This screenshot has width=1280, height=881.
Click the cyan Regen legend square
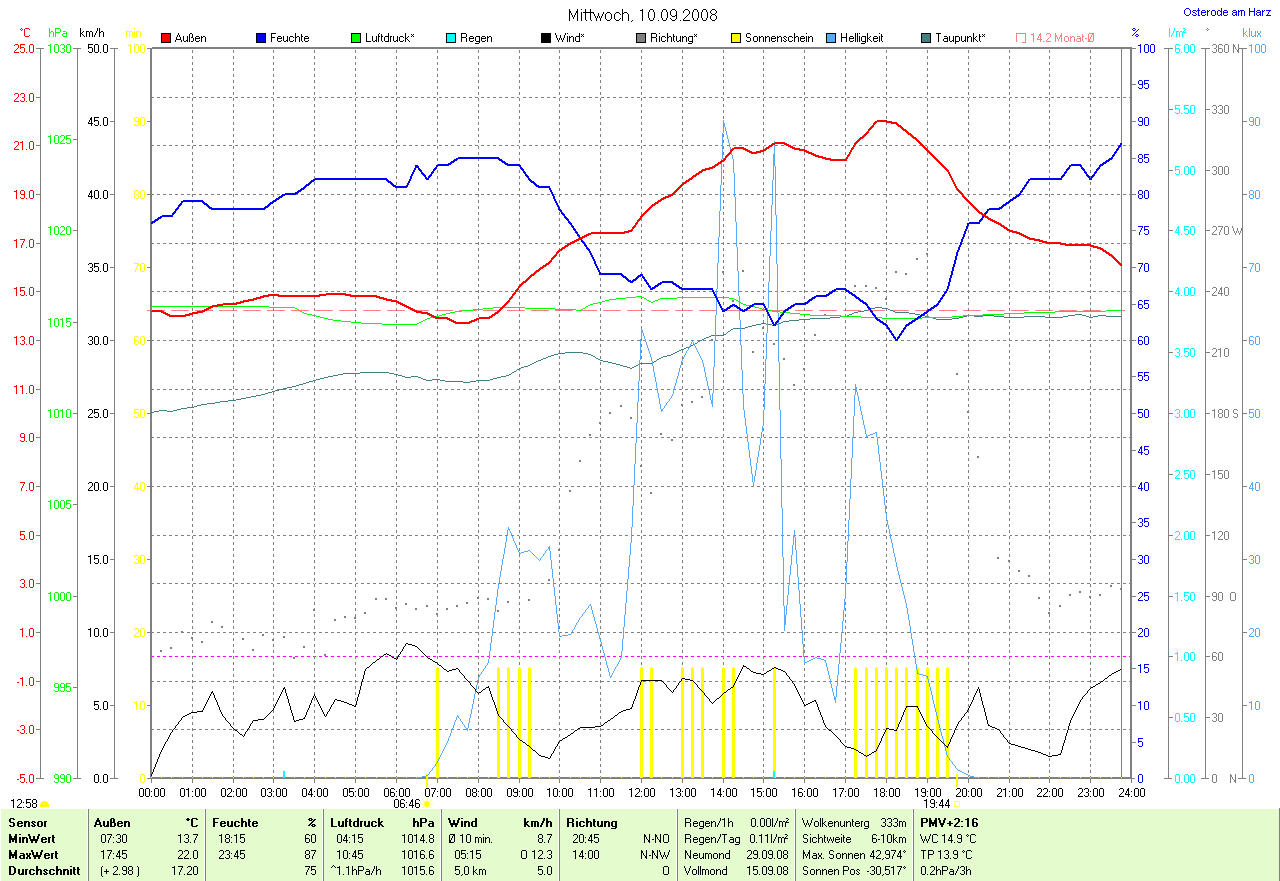[451, 38]
